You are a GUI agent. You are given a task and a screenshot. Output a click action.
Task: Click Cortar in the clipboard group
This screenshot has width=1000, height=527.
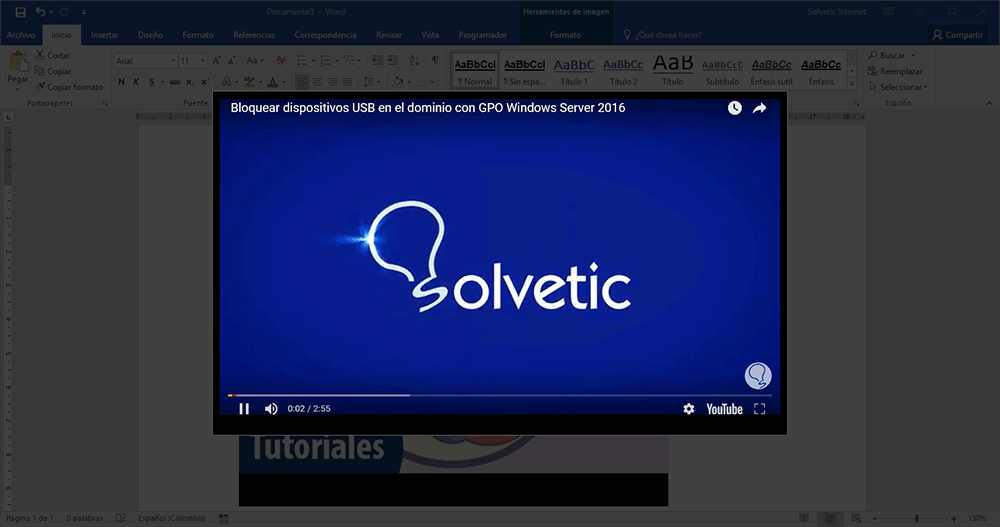[x=53, y=56]
